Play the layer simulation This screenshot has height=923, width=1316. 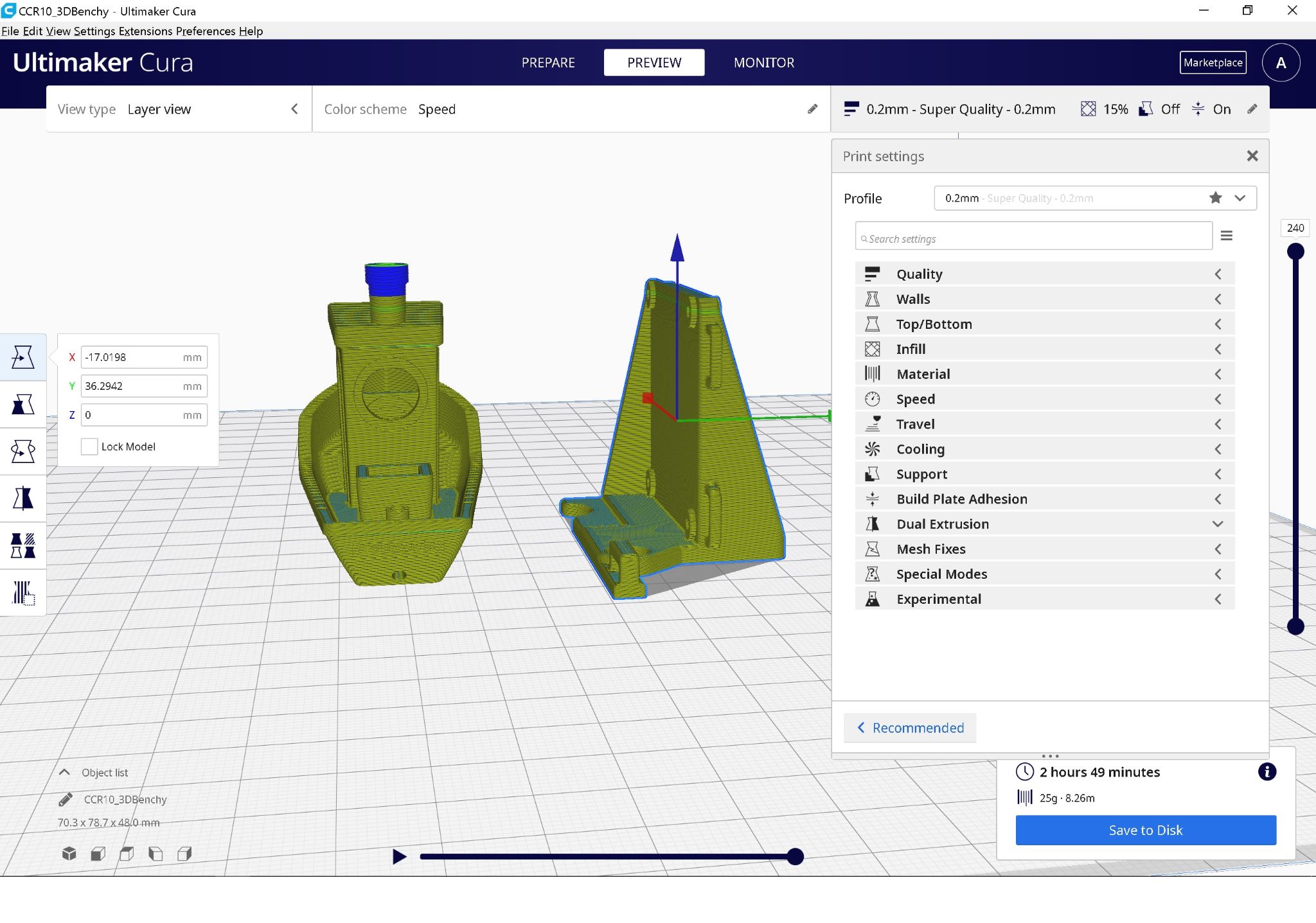pos(399,856)
